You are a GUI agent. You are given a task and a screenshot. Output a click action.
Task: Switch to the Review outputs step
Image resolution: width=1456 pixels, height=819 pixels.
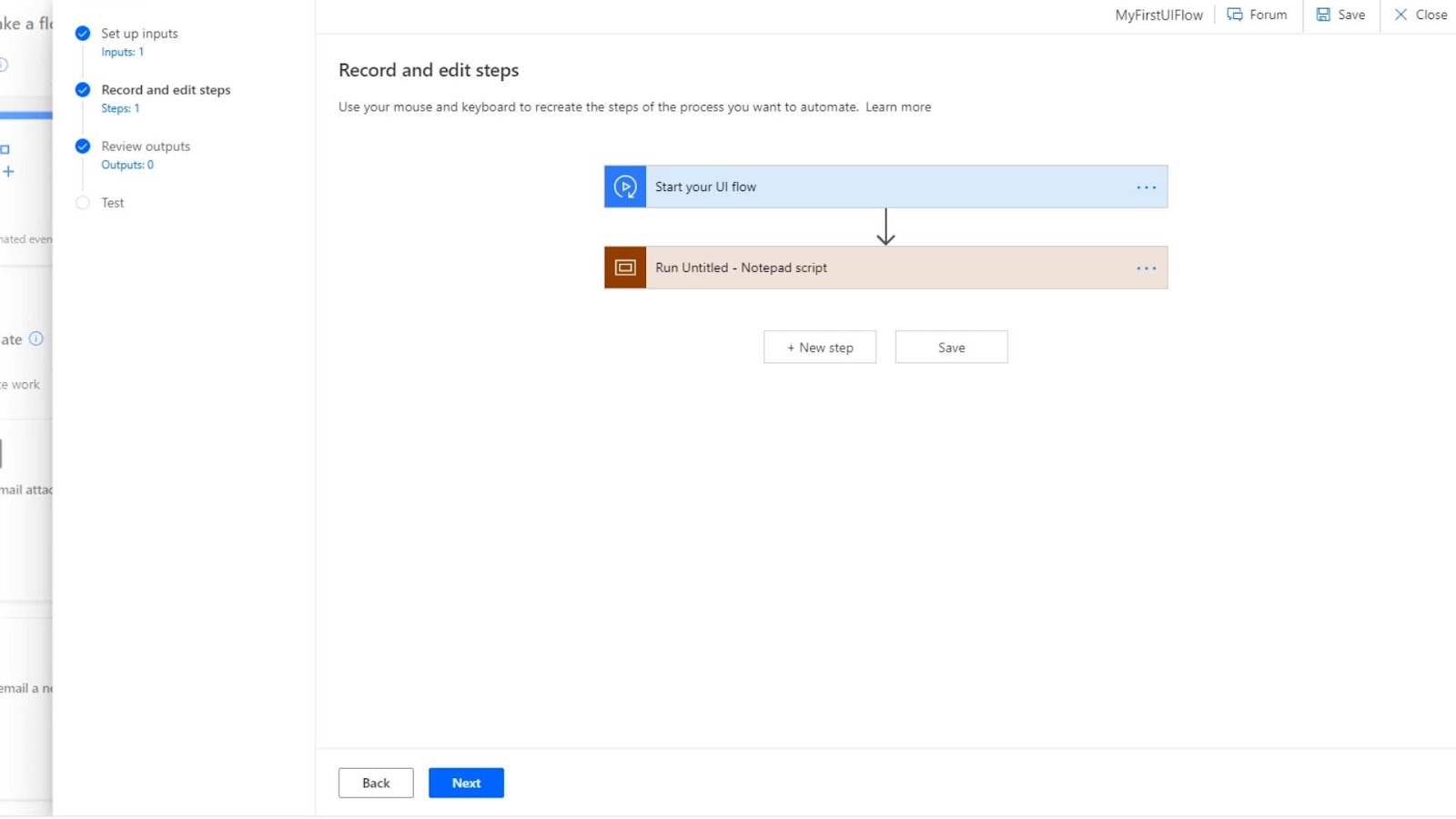click(x=146, y=147)
